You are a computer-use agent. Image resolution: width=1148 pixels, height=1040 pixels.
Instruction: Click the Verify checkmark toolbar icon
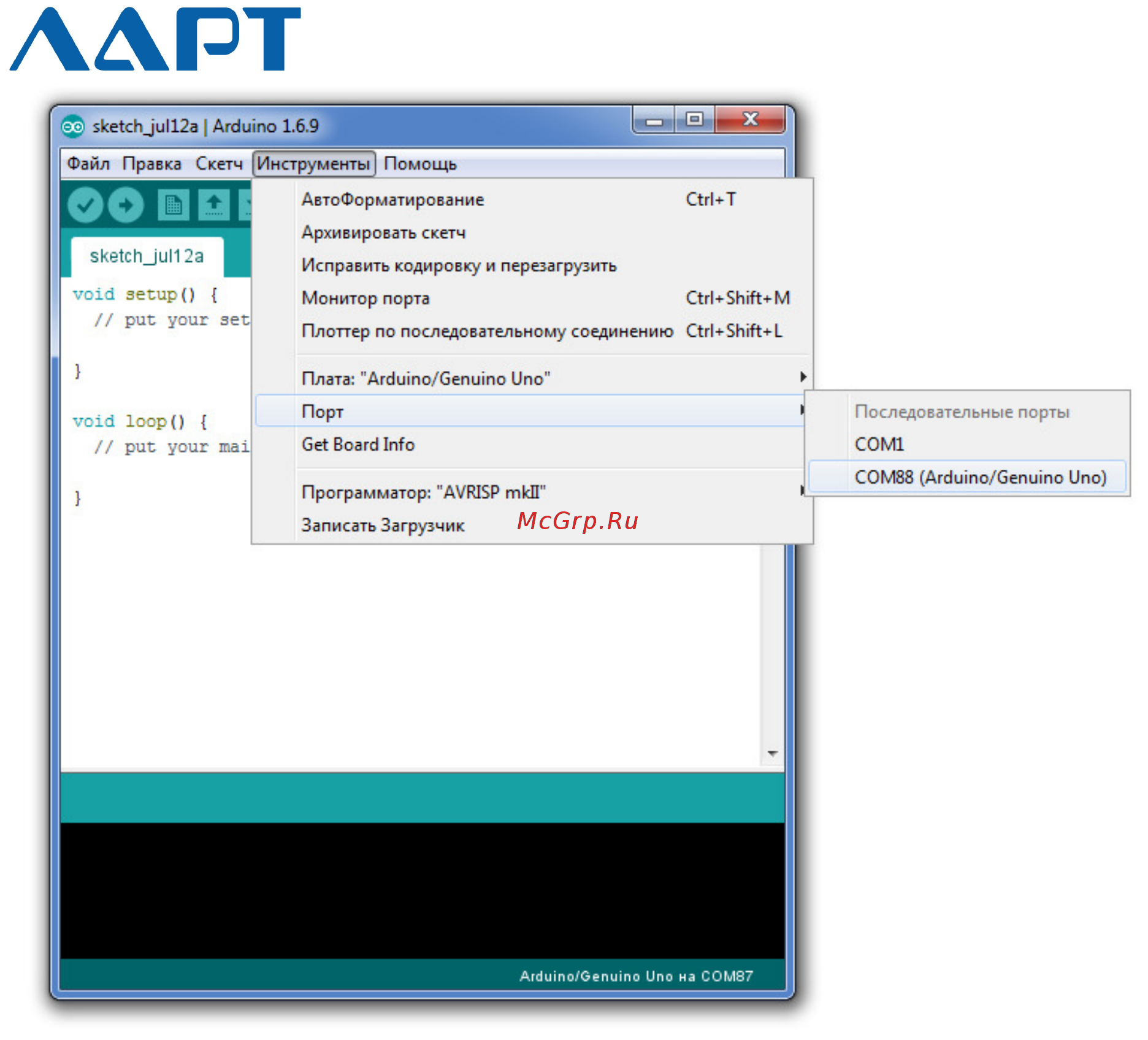[85, 205]
